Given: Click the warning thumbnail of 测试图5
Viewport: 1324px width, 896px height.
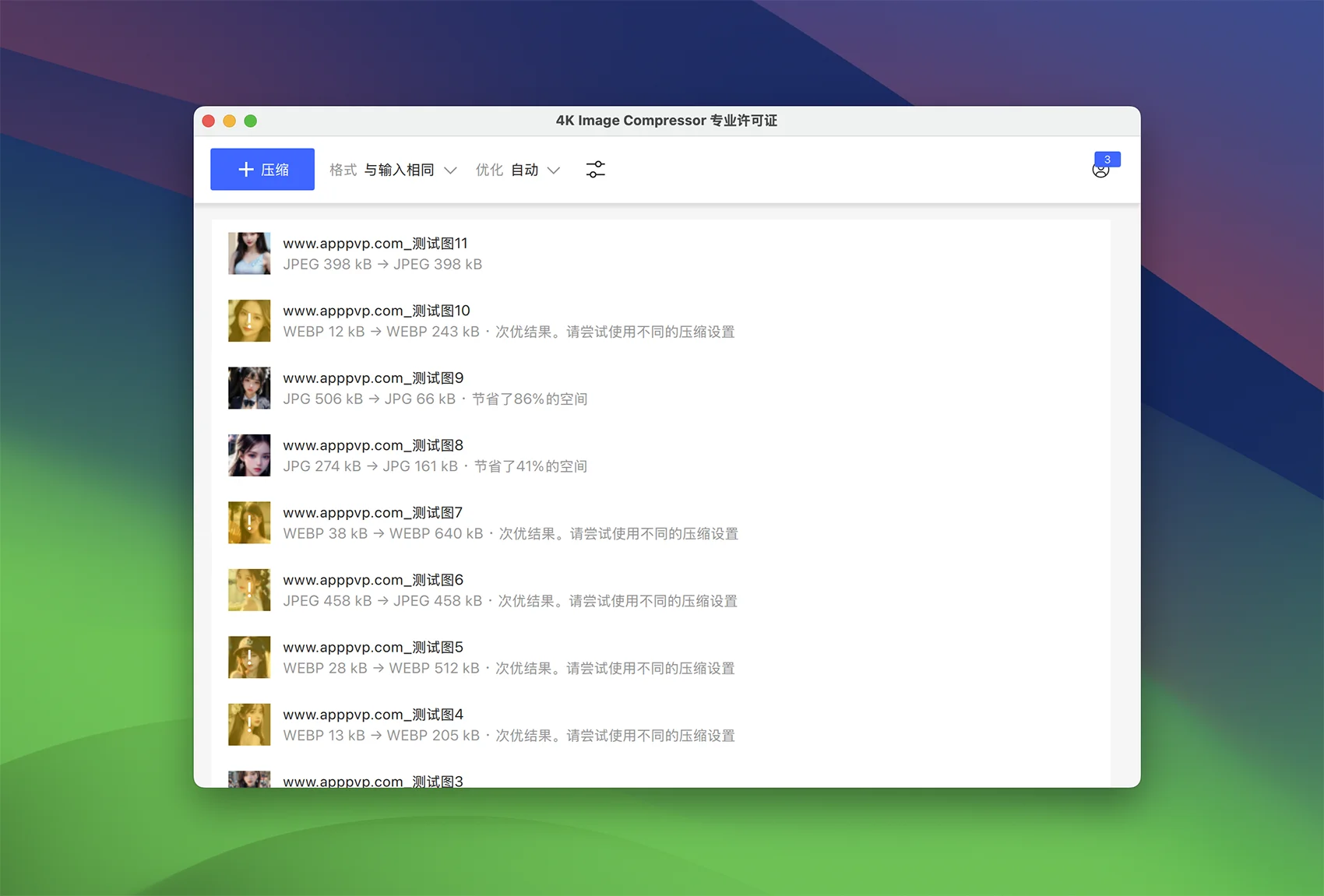Looking at the screenshot, I should (x=249, y=657).
